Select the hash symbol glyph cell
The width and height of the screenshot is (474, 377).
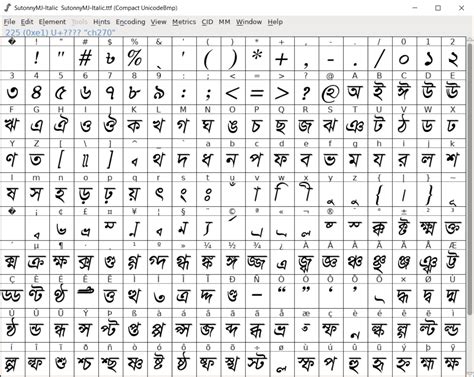(85, 58)
